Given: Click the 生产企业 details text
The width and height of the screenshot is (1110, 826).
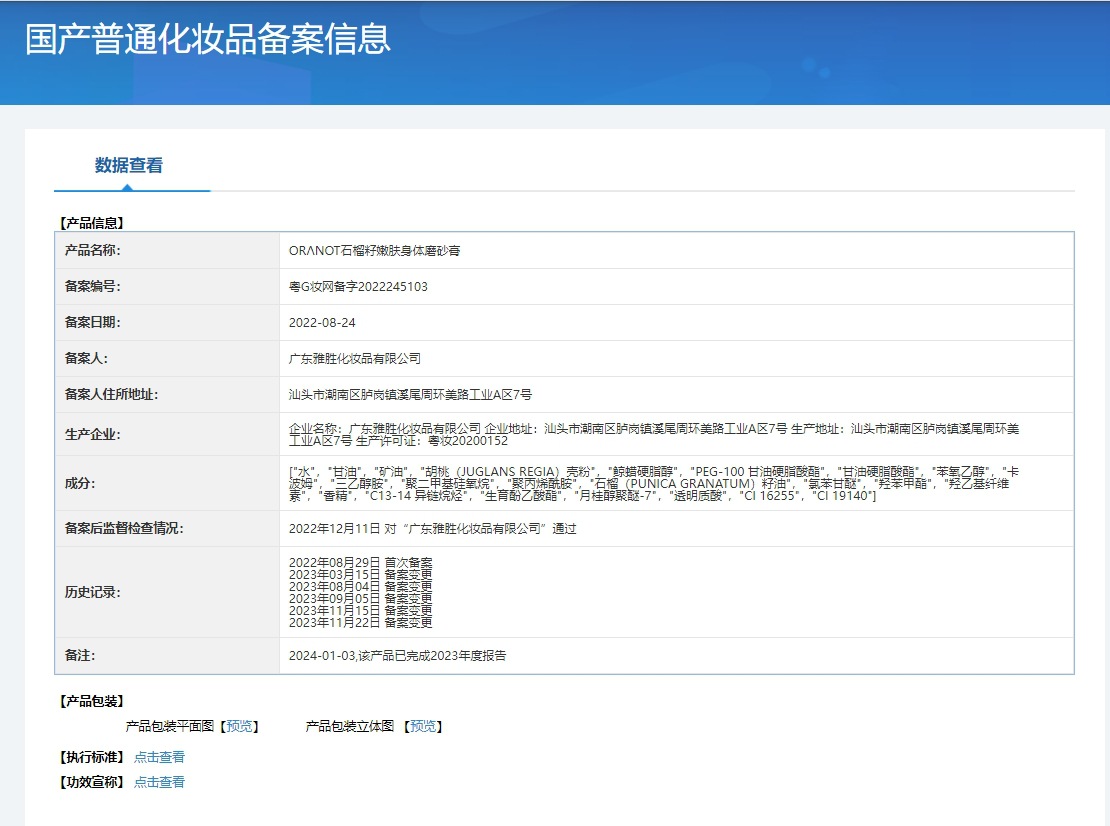Looking at the screenshot, I should tap(654, 435).
